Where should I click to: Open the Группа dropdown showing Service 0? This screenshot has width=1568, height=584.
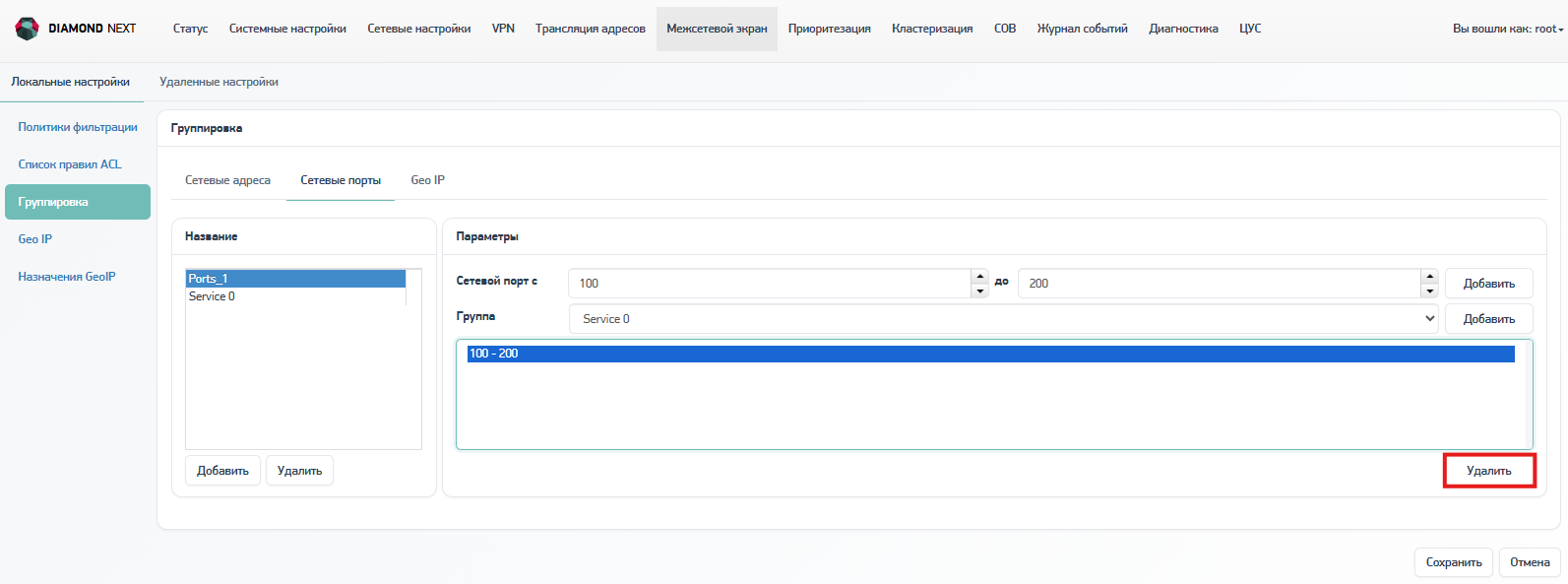pos(1004,319)
